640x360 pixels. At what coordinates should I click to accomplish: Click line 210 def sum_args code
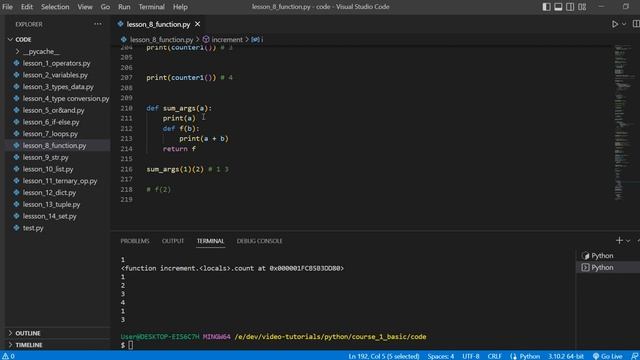point(179,108)
